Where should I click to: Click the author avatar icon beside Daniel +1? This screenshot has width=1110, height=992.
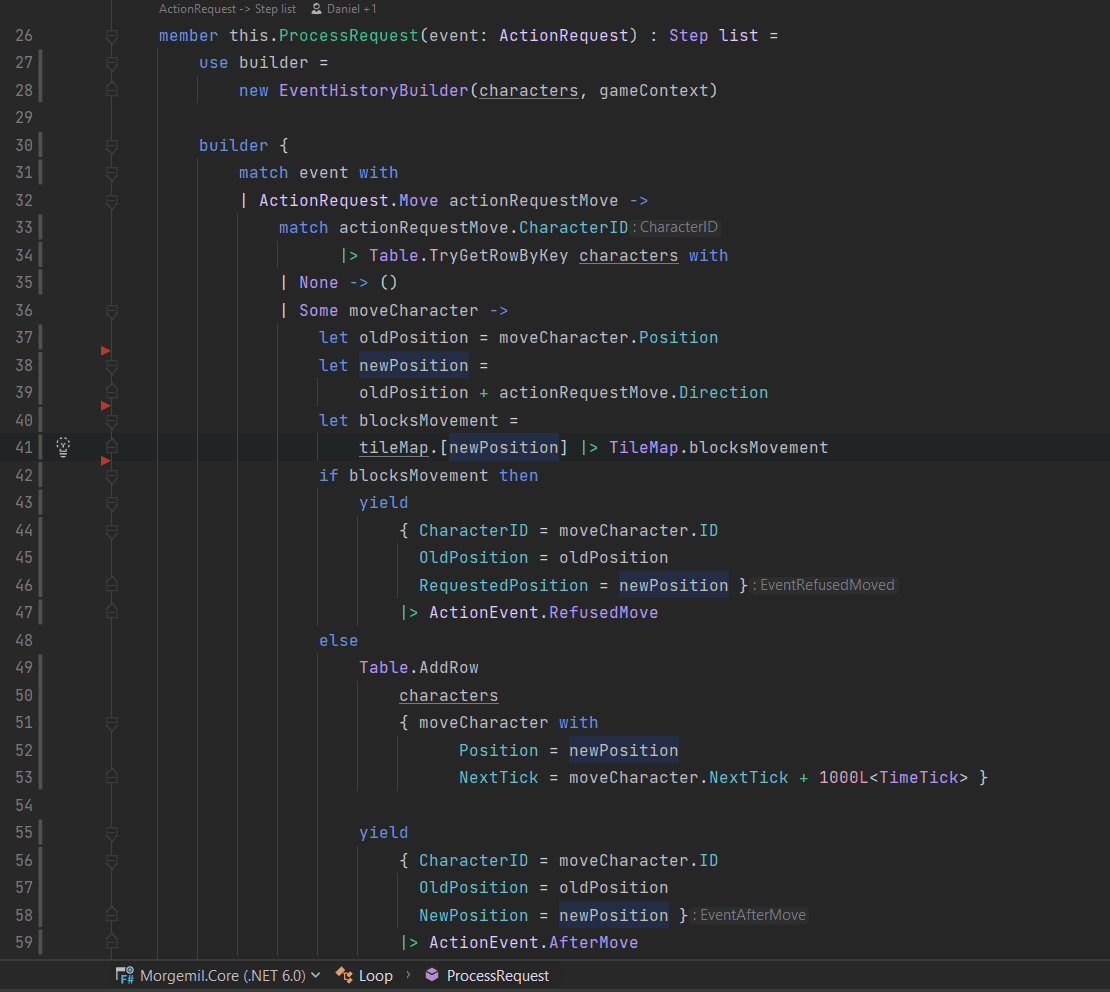tap(316, 9)
